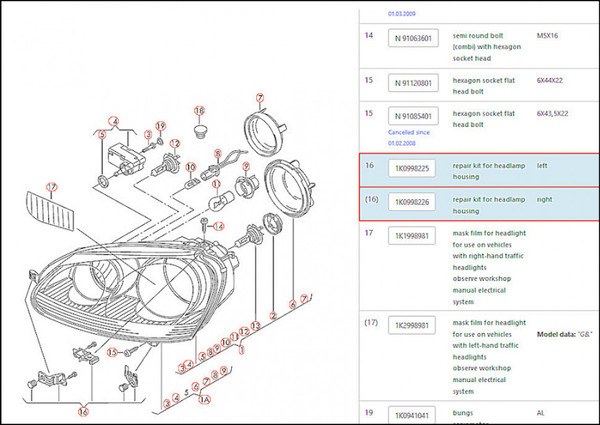The width and height of the screenshot is (600, 425).
Task: Select callout 18 above the bung
Action: click(199, 111)
